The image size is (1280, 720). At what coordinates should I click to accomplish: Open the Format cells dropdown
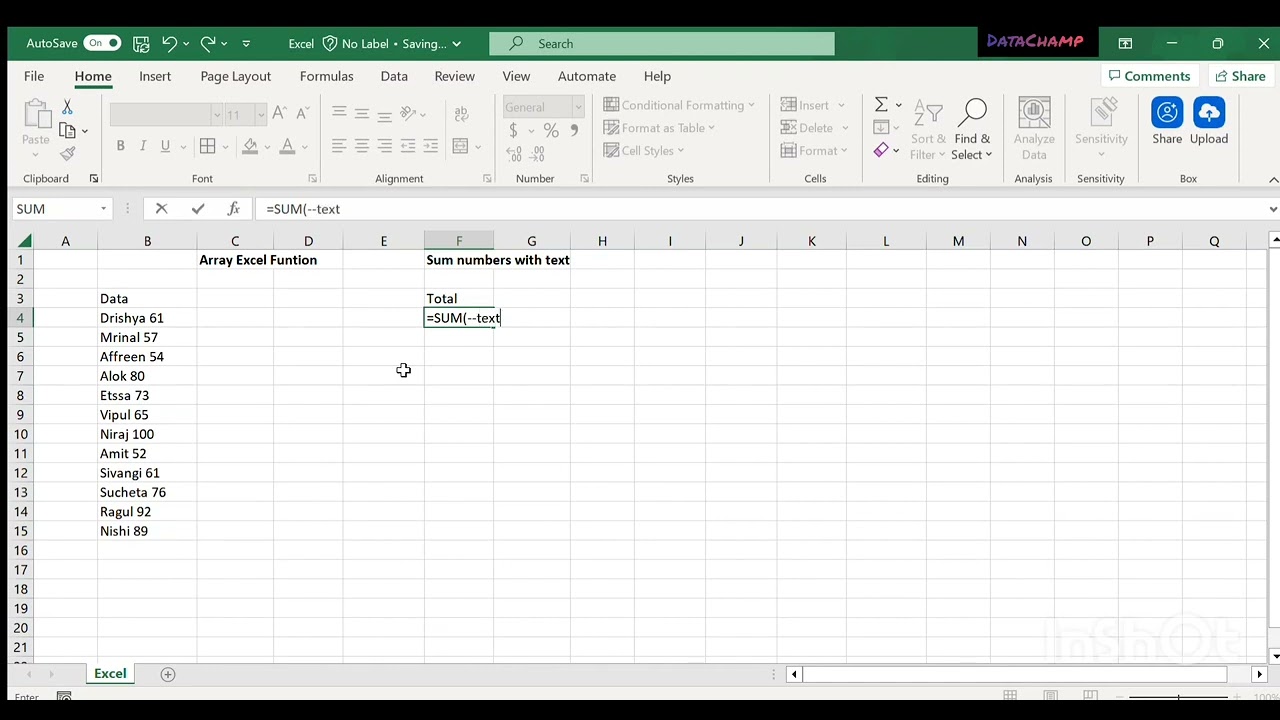(814, 151)
